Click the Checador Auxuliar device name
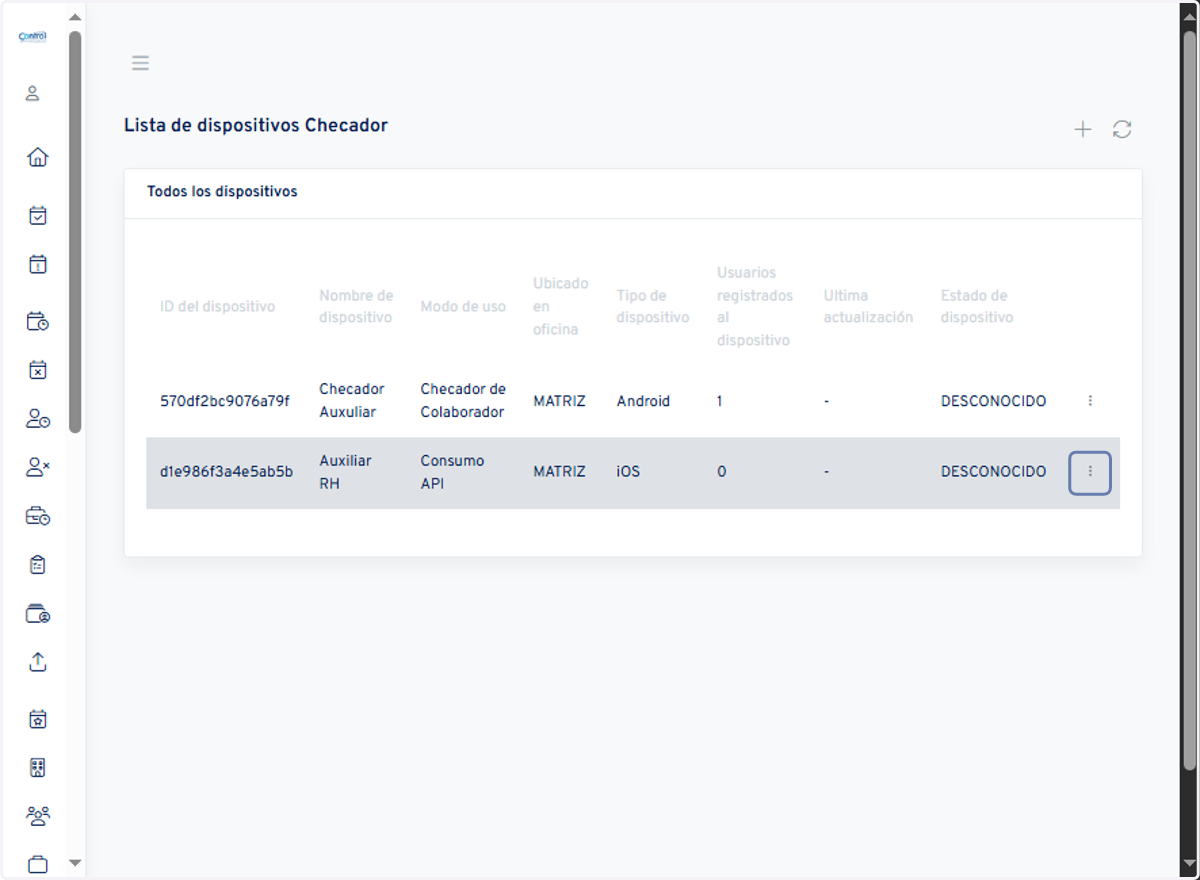 [x=352, y=400]
